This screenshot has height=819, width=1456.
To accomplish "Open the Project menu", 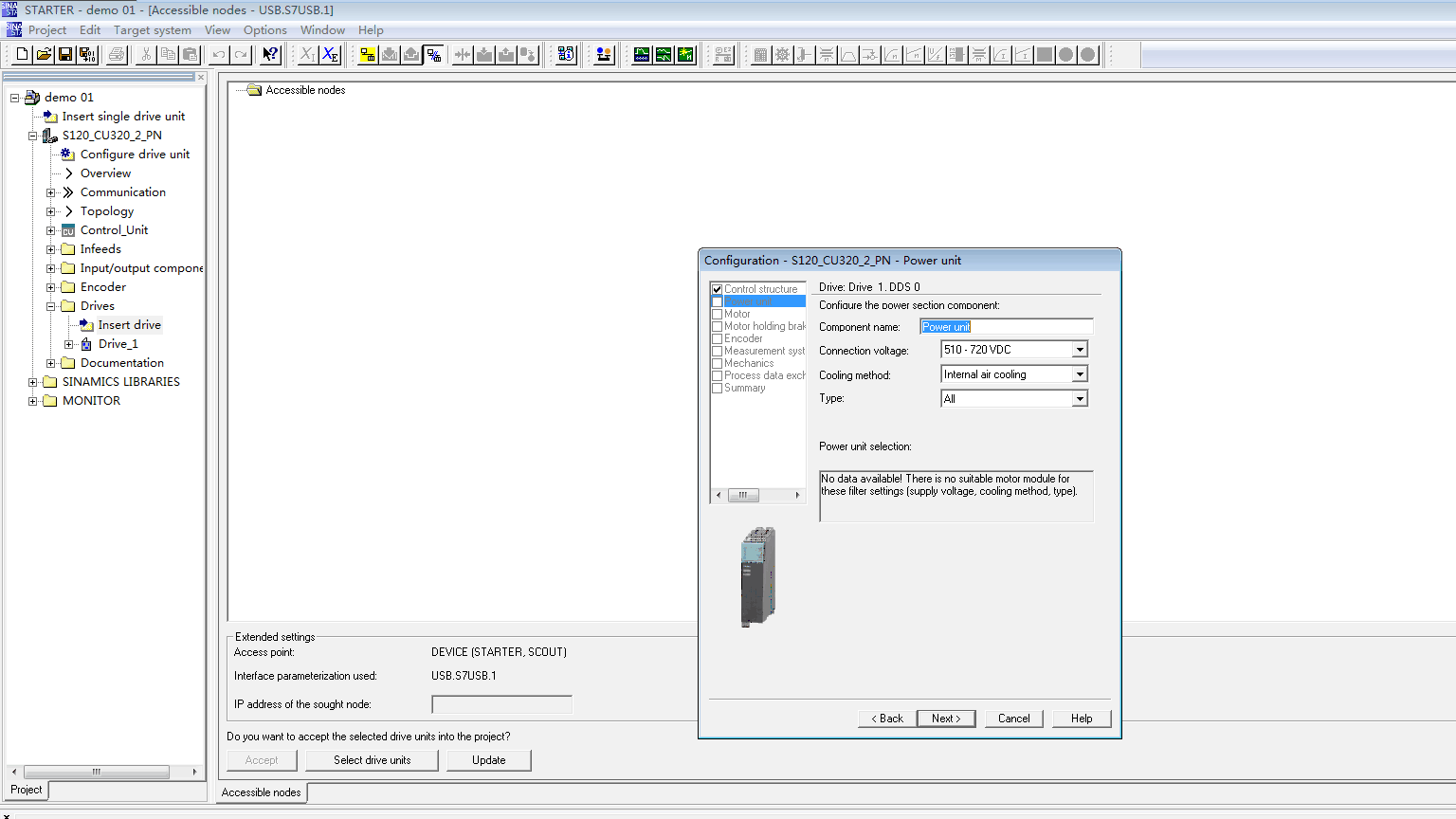I will (47, 30).
